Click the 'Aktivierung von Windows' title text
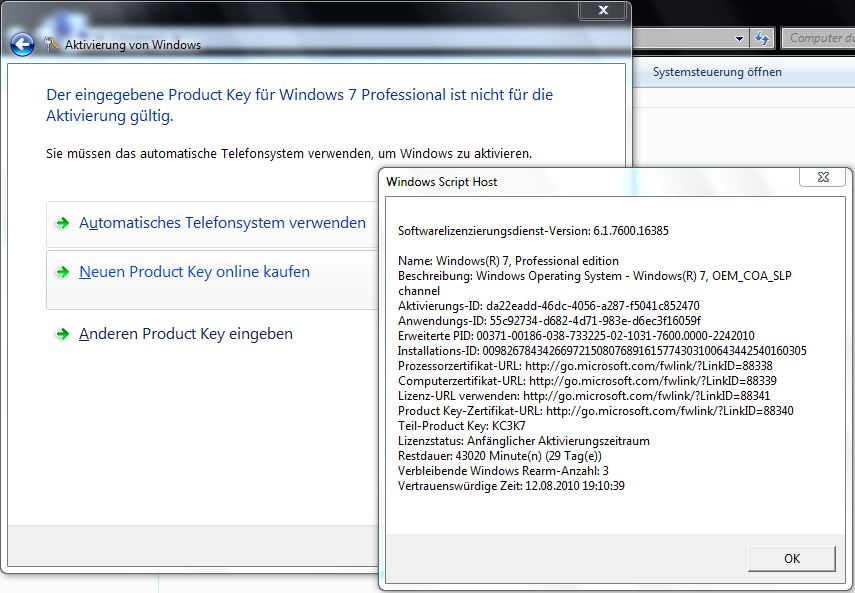The width and height of the screenshot is (855, 593). tap(133, 45)
